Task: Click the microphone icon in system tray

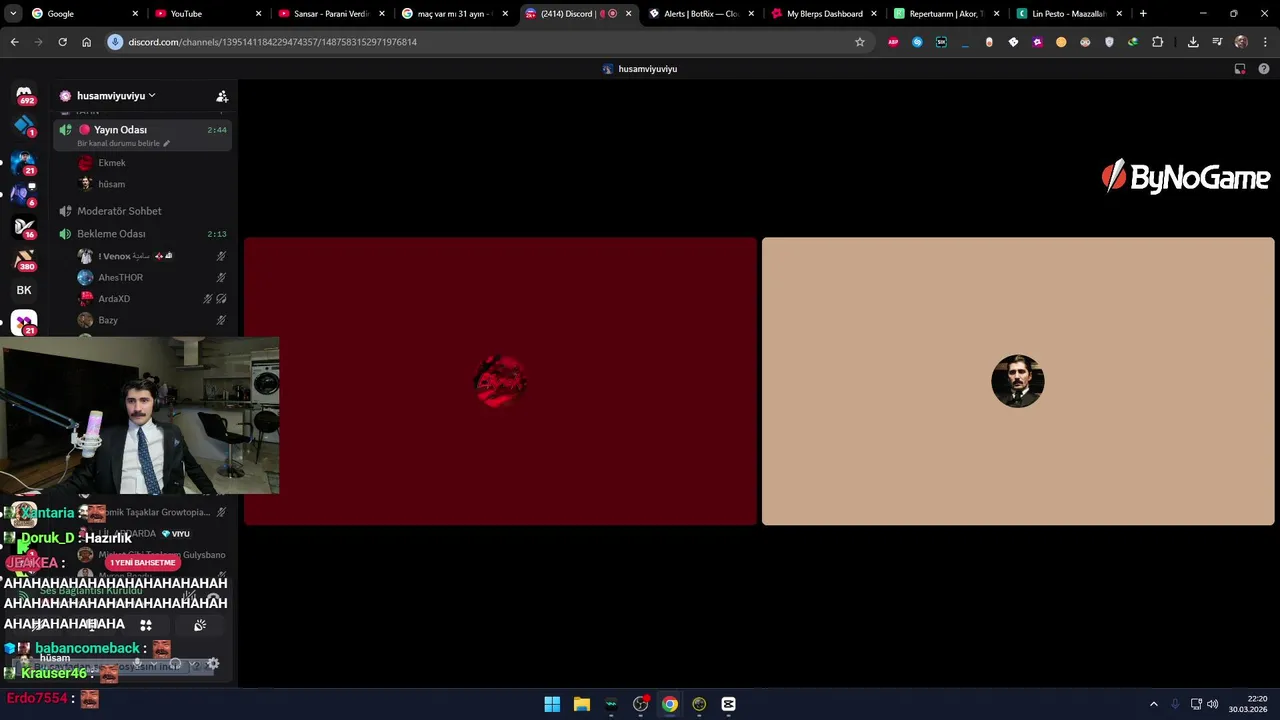Action: (1175, 704)
